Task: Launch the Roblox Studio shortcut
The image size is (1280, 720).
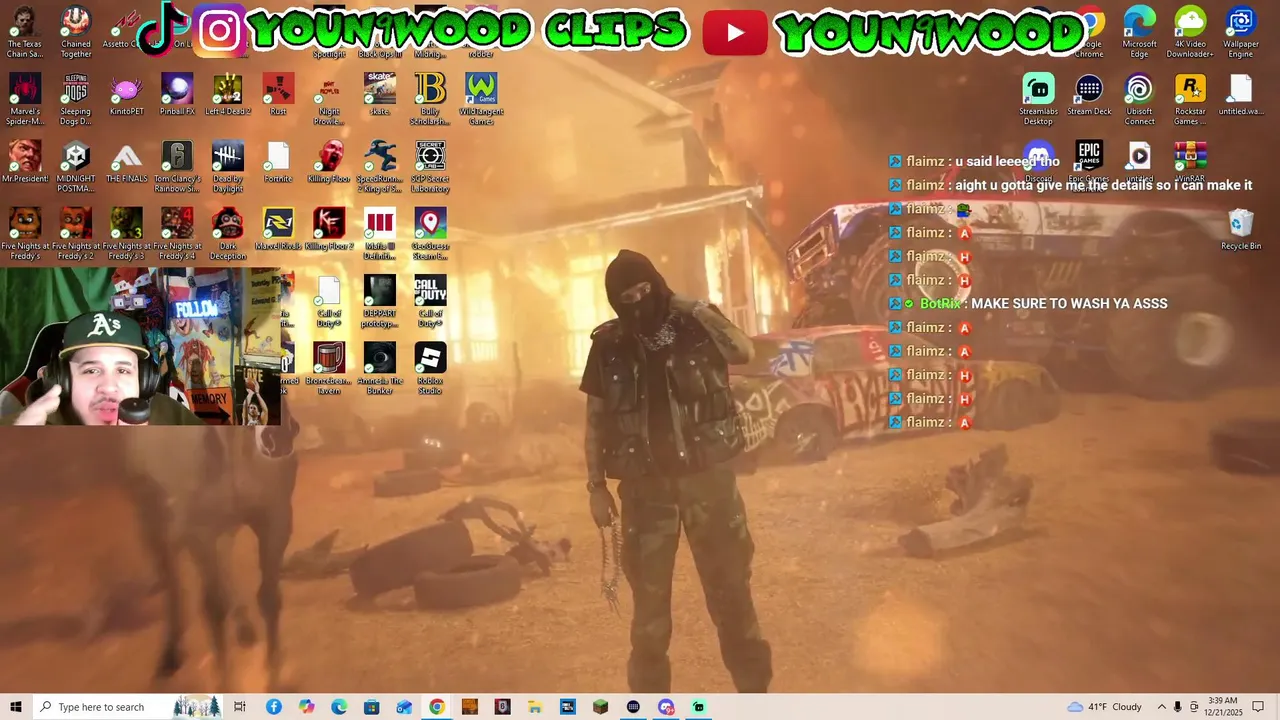Action: click(x=430, y=369)
